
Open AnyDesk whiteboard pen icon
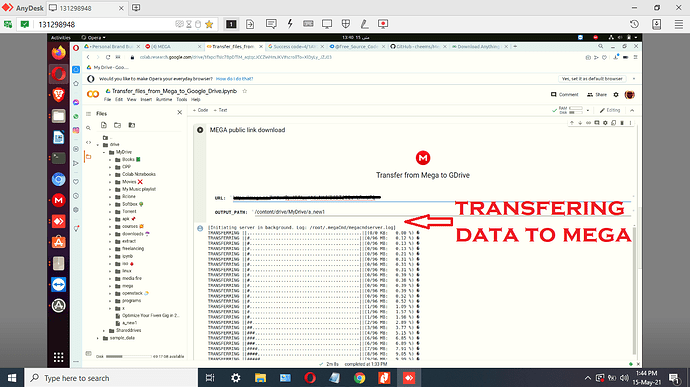click(364, 24)
